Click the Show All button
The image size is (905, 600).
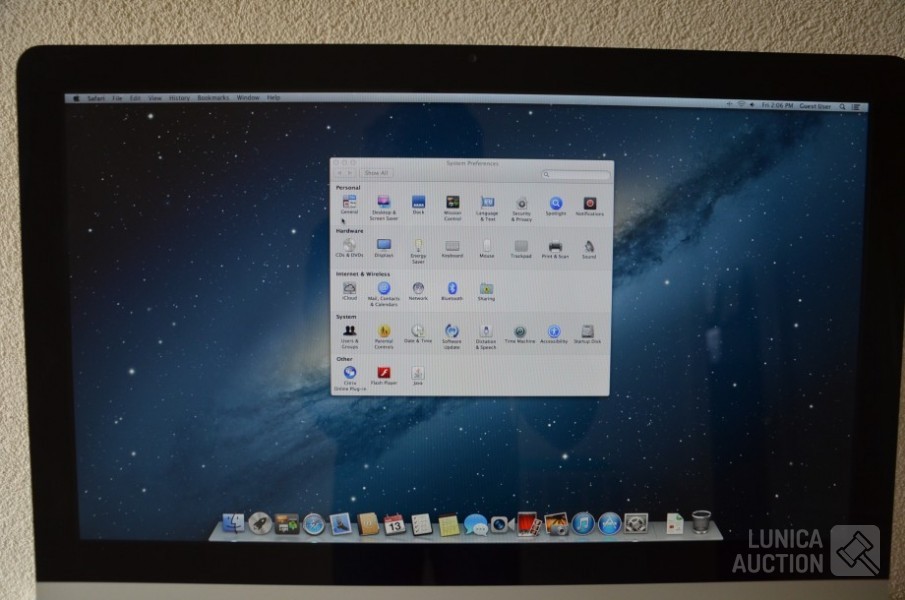click(376, 173)
